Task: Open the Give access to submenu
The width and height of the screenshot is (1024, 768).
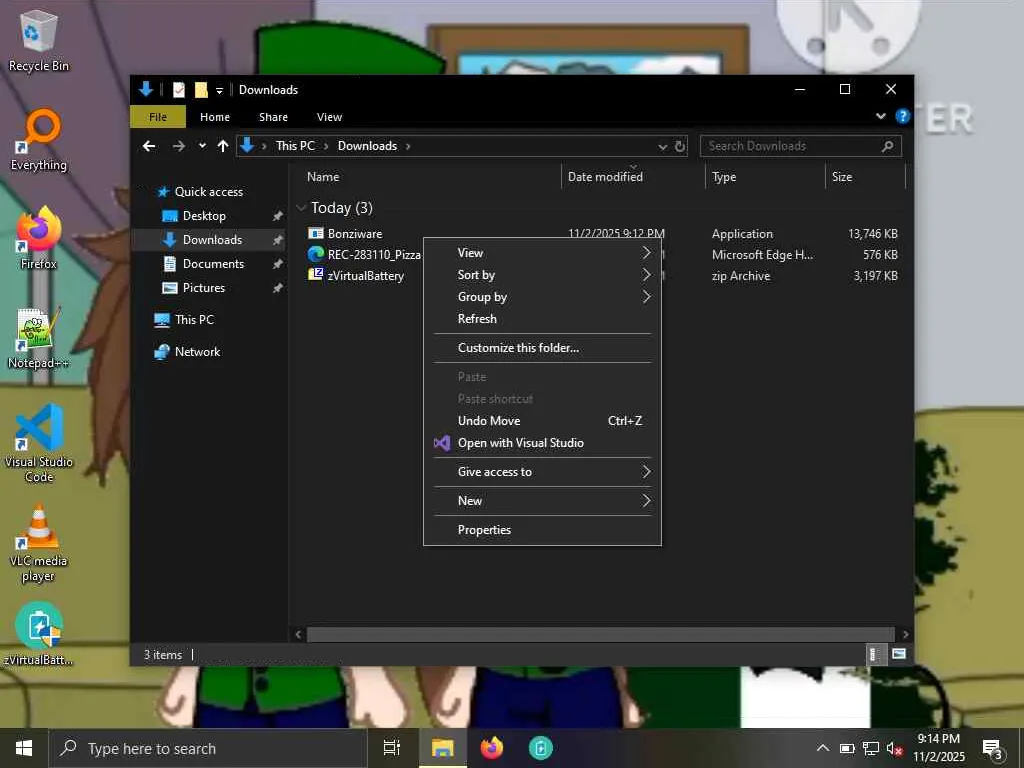Action: (x=542, y=472)
